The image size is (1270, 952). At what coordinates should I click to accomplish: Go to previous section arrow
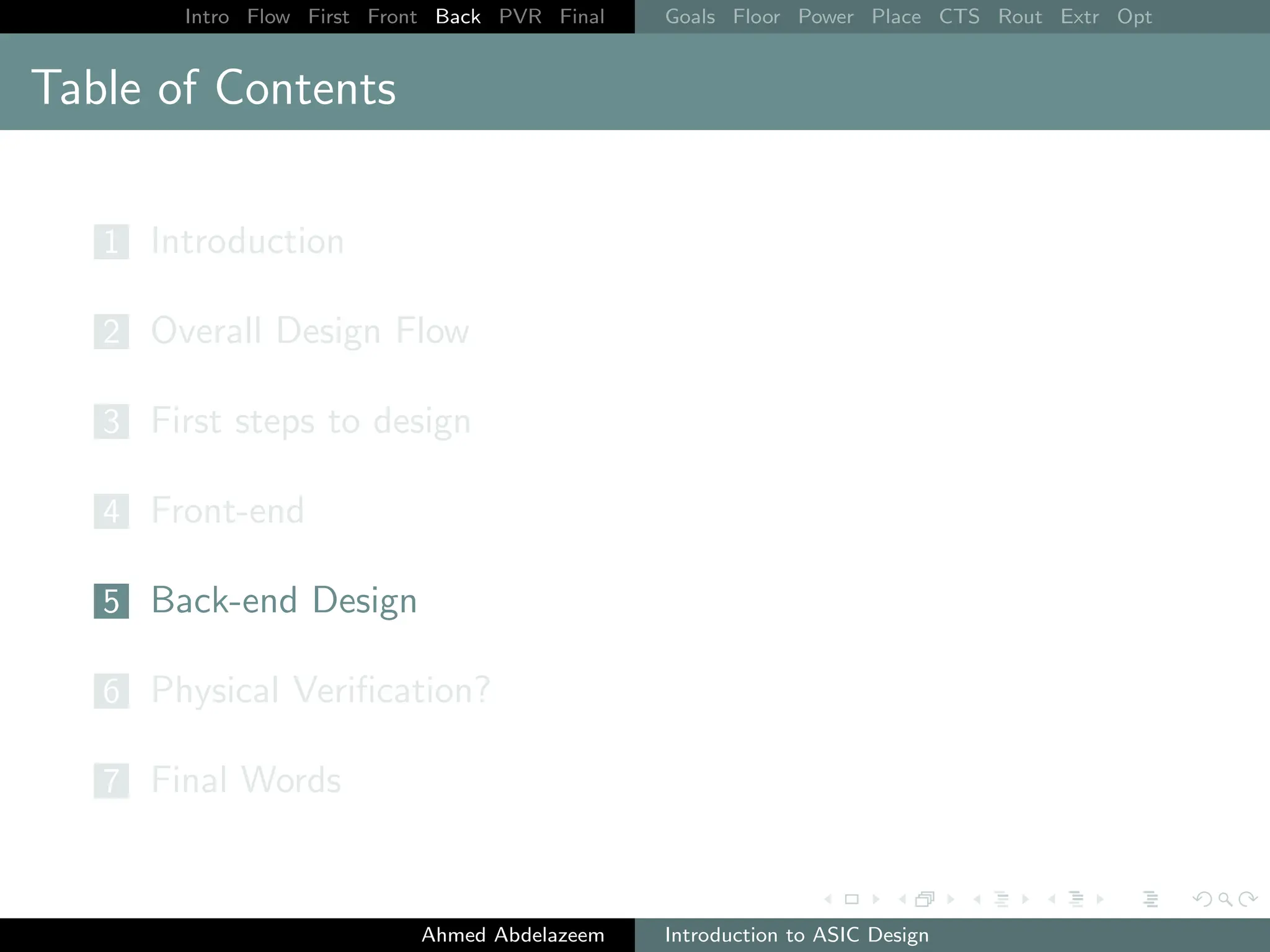point(1052,899)
